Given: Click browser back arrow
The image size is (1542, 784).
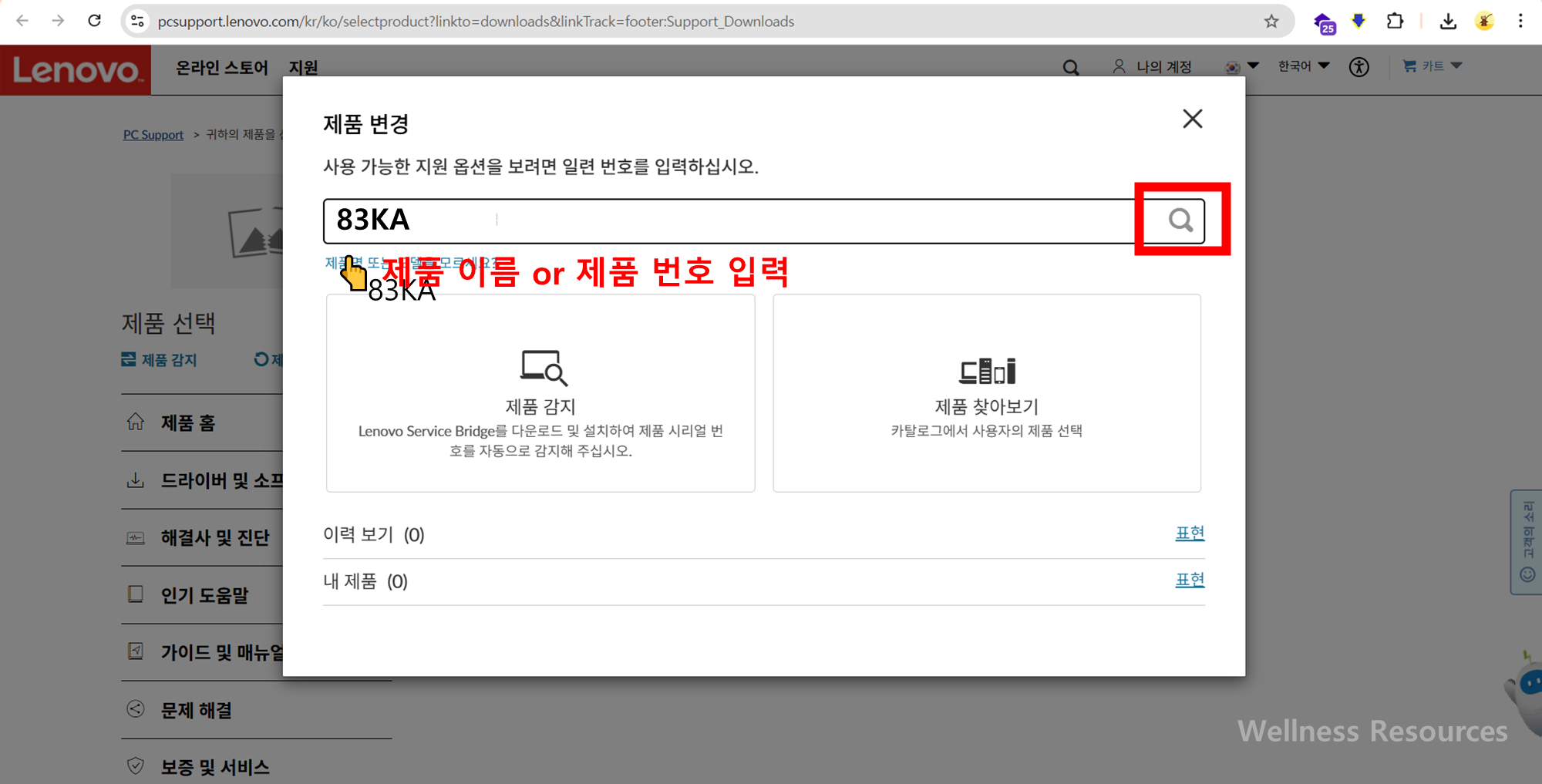Looking at the screenshot, I should (x=22, y=21).
